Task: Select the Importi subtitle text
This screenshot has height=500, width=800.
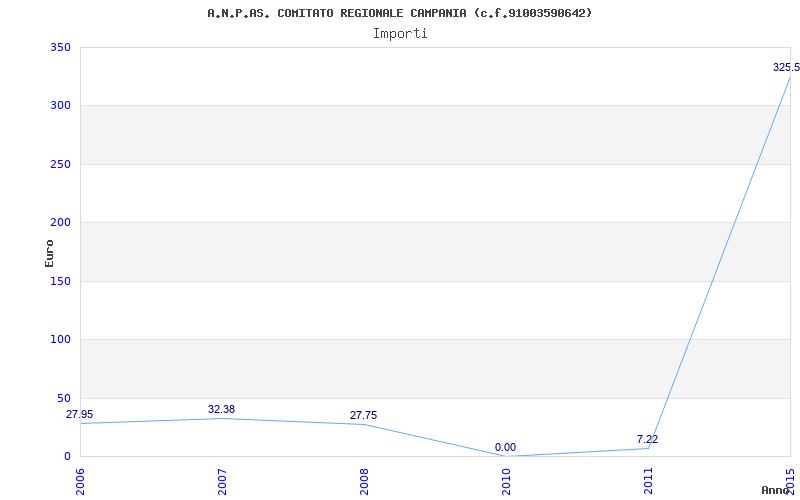Action: point(400,34)
